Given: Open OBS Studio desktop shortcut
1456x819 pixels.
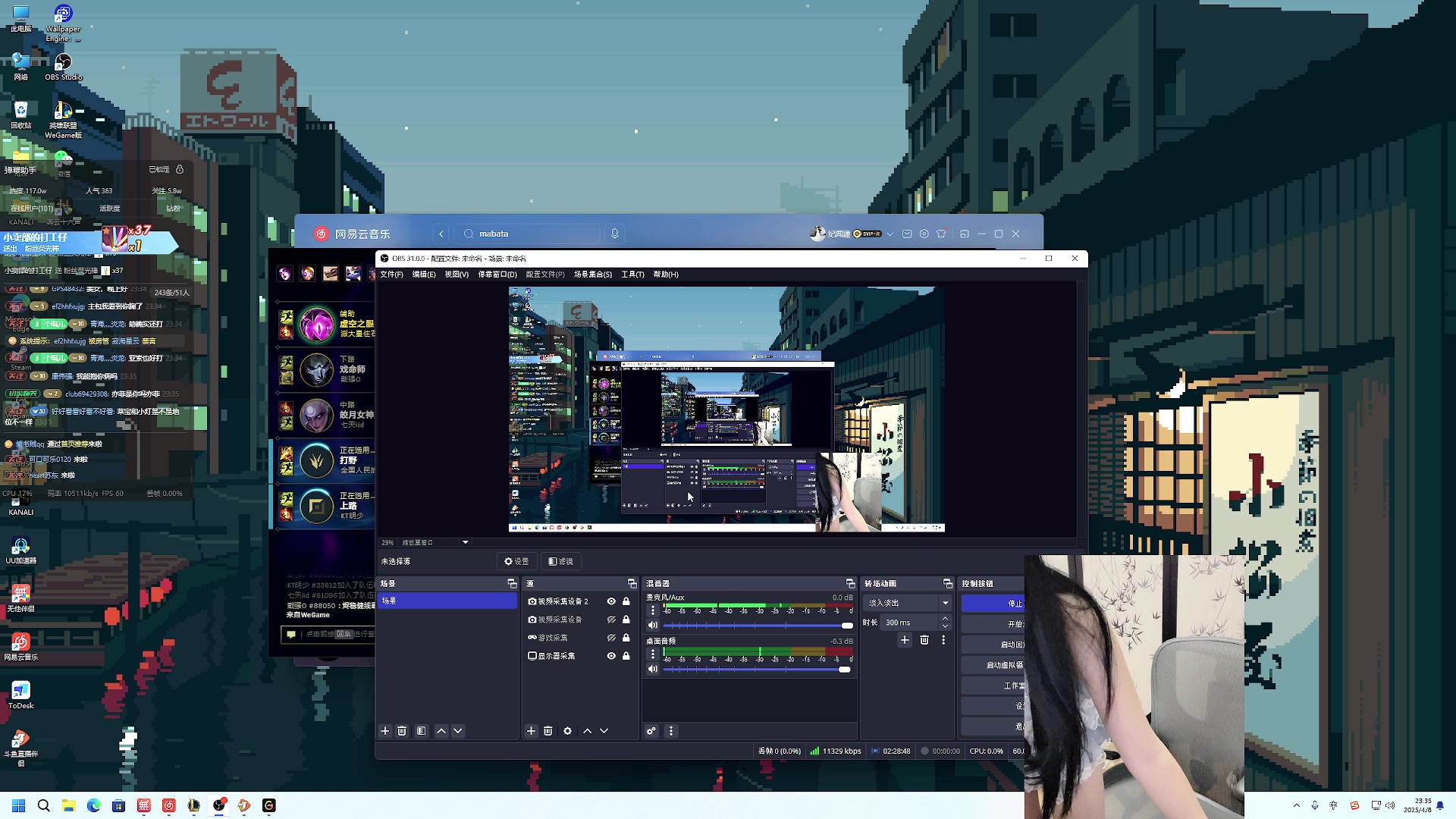Looking at the screenshot, I should 63,65.
